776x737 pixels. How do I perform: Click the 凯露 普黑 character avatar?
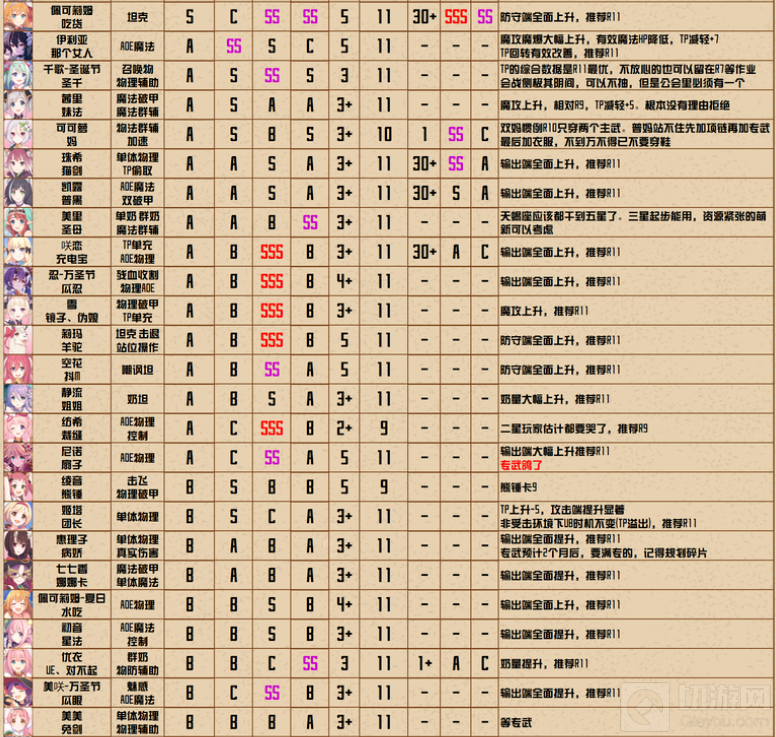click(x=18, y=194)
